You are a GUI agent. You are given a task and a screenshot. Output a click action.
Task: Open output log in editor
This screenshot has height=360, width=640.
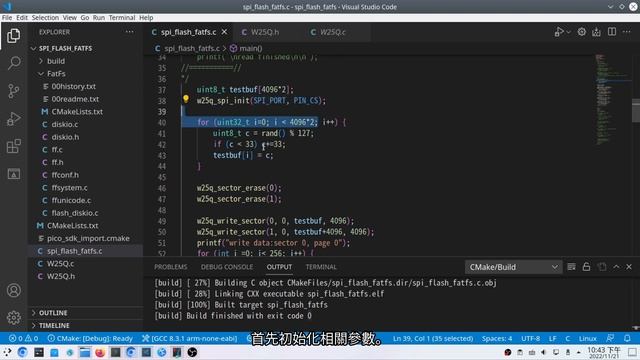[602, 267]
